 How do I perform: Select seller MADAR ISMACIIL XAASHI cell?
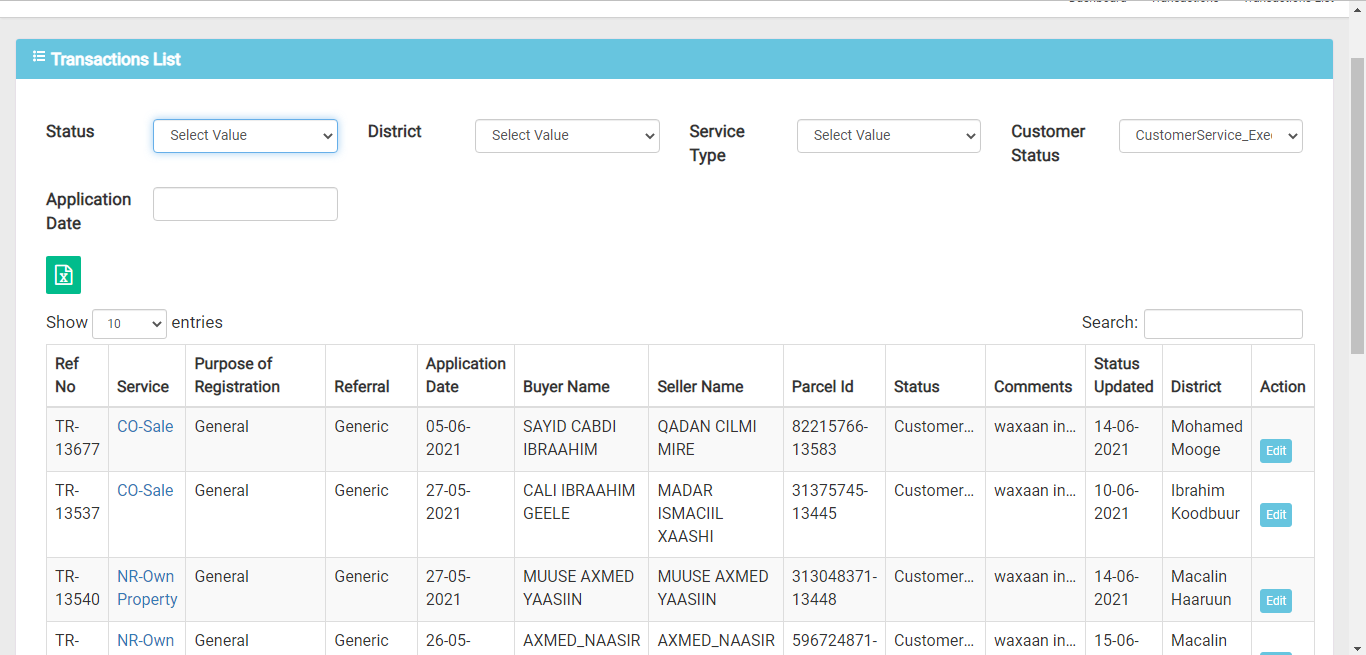click(716, 514)
